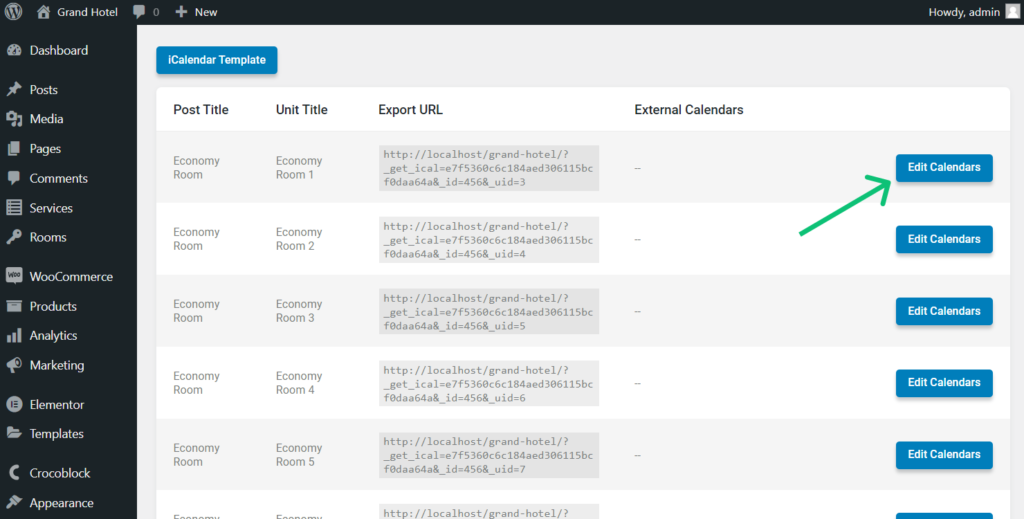Click the WordPress logo icon
Screen dimensions: 1024x519
tap(14, 12)
